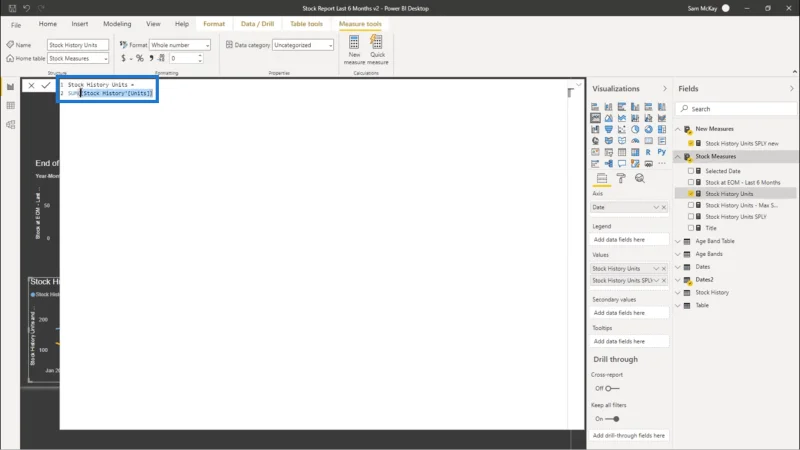Screen dimensions: 800x450
Task: Apply percentage format button
Action: coord(140,58)
